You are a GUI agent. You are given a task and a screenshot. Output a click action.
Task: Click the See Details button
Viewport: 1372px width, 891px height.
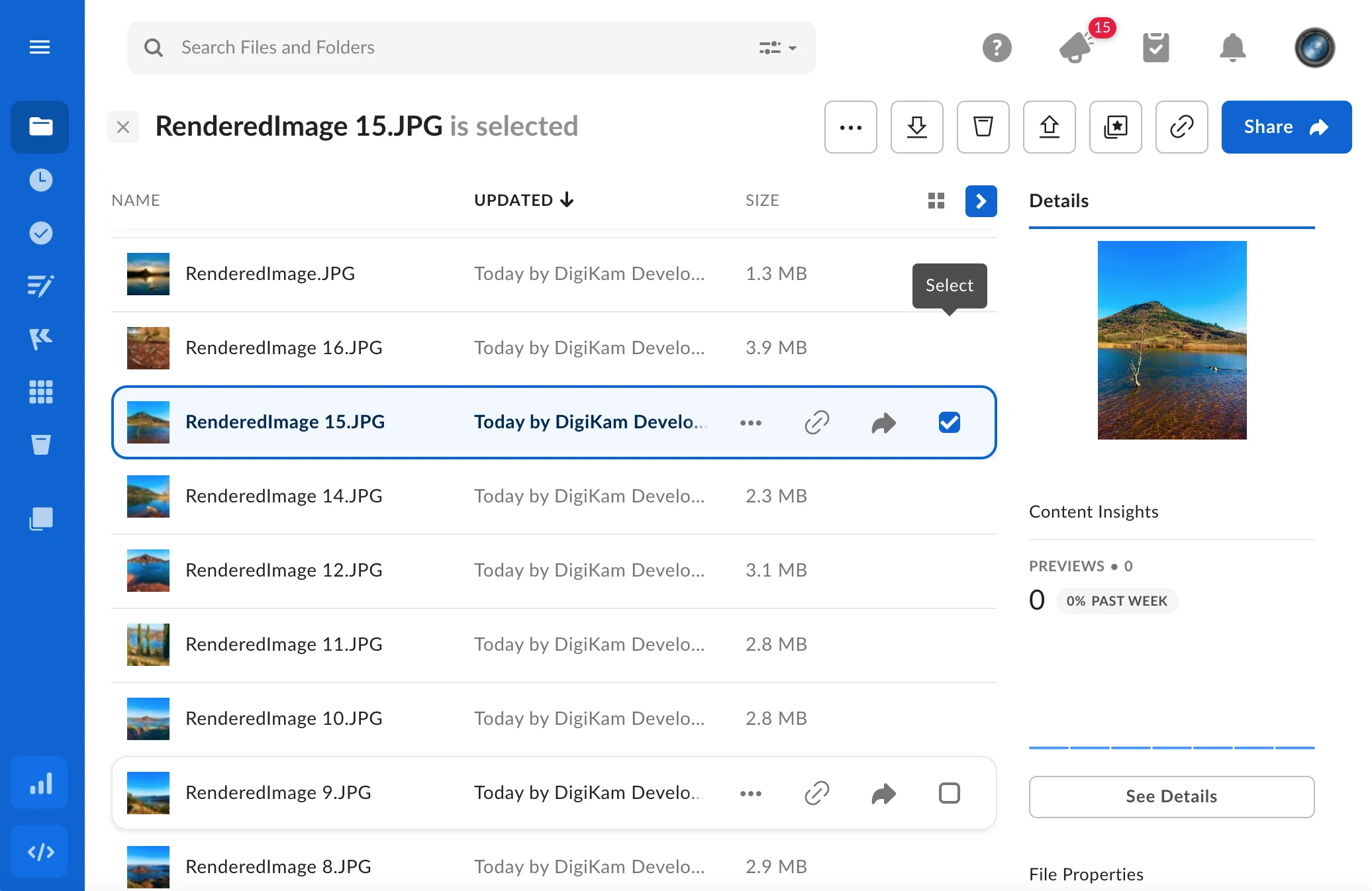[1171, 796]
